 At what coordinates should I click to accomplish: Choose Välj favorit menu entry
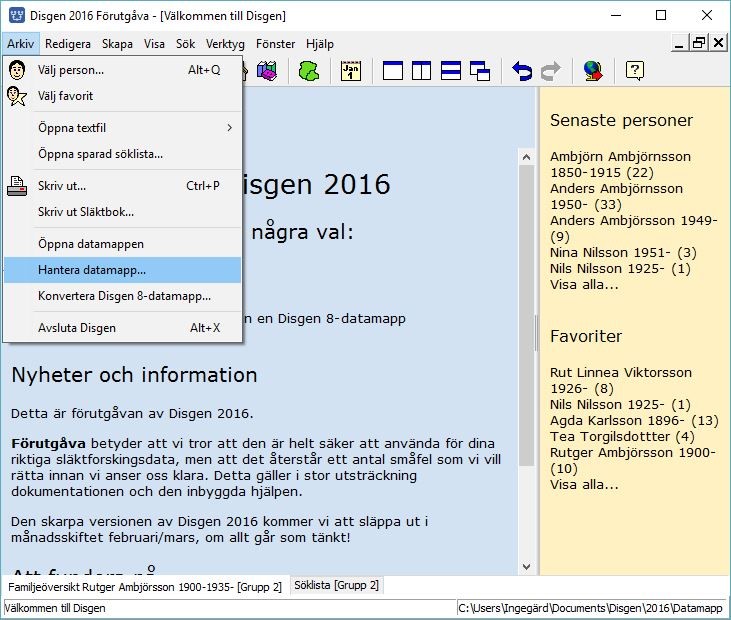(x=123, y=96)
